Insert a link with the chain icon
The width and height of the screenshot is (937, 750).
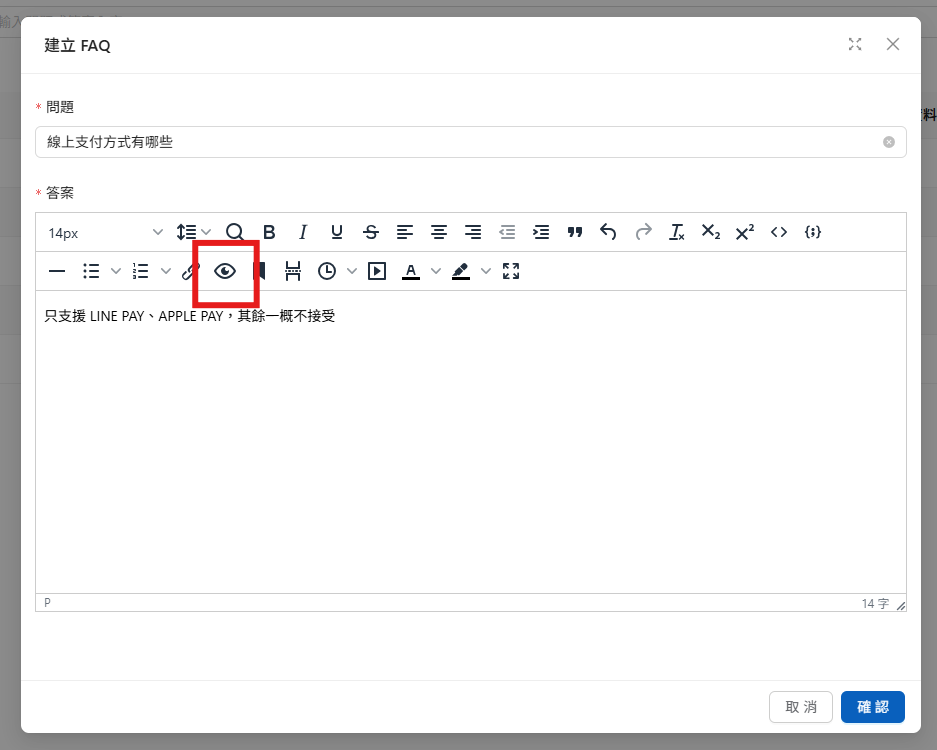tap(191, 271)
